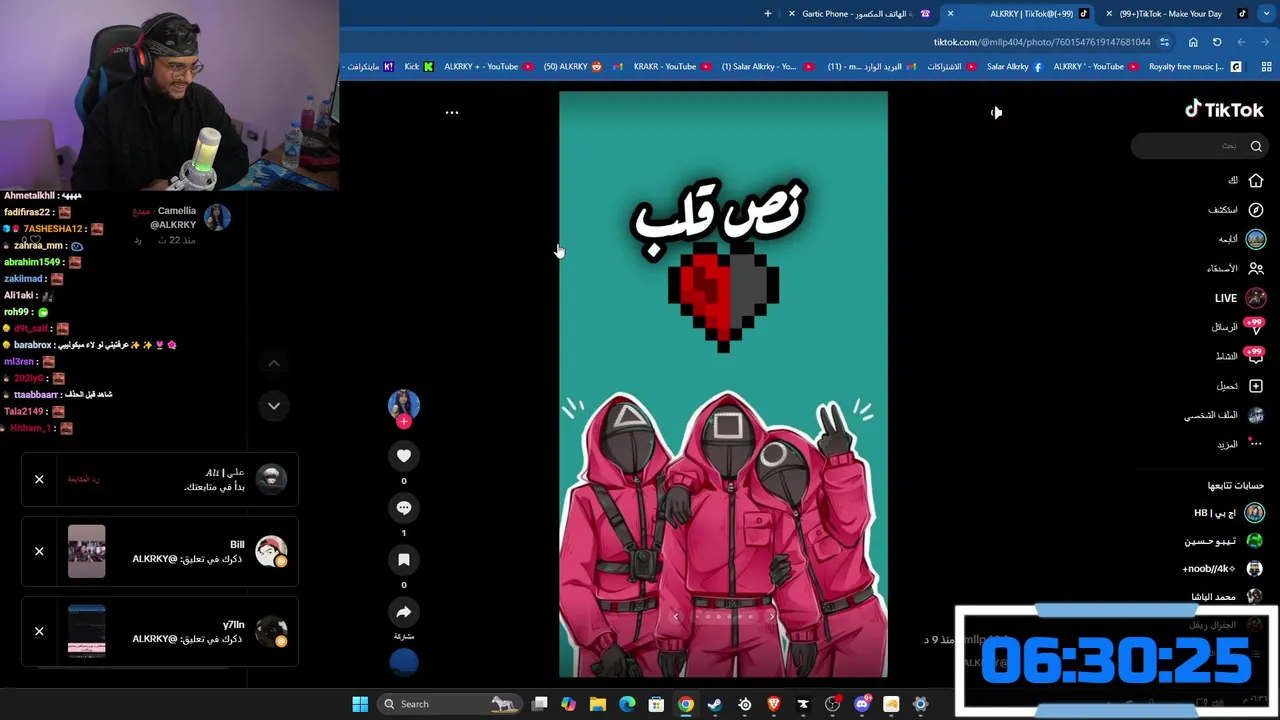Expand the tab search dropdown arrow
The height and width of the screenshot is (720, 1280).
coord(1266,14)
